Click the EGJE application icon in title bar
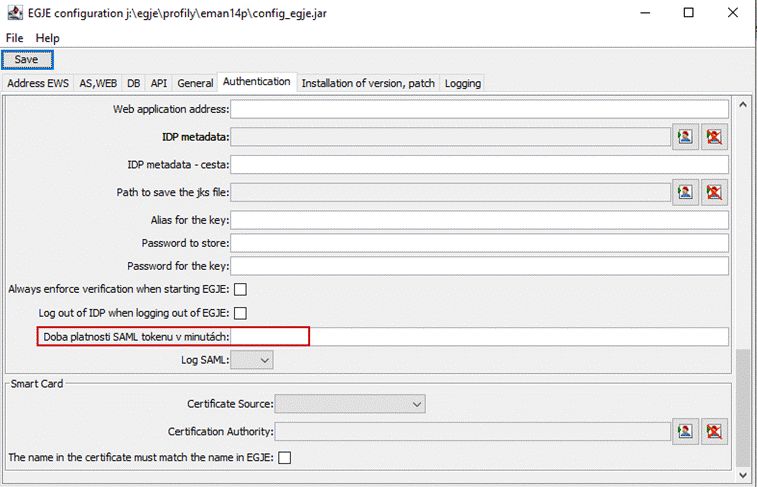 [x=15, y=13]
